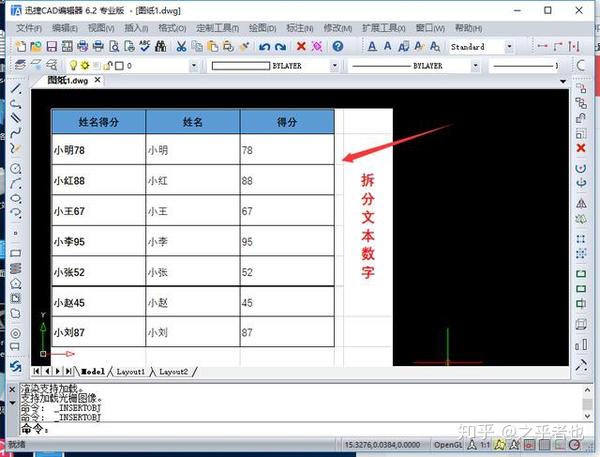Screen dimensions: 600x457
Task: Click command history scroll up arrow
Action: (587, 390)
